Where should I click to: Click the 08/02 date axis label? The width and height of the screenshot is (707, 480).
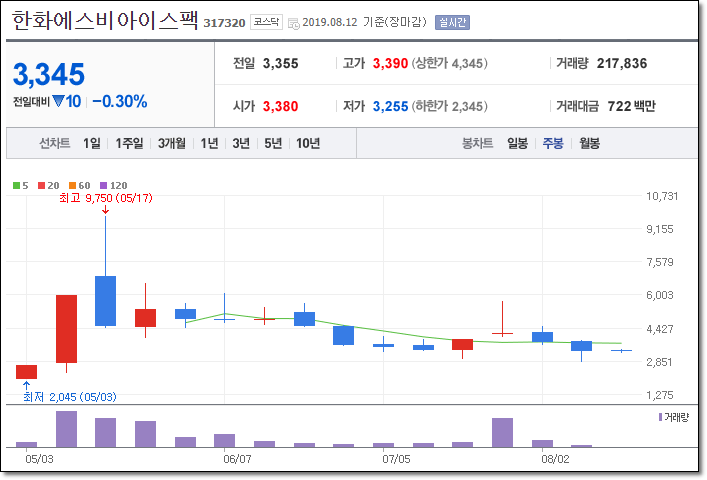click(x=555, y=459)
